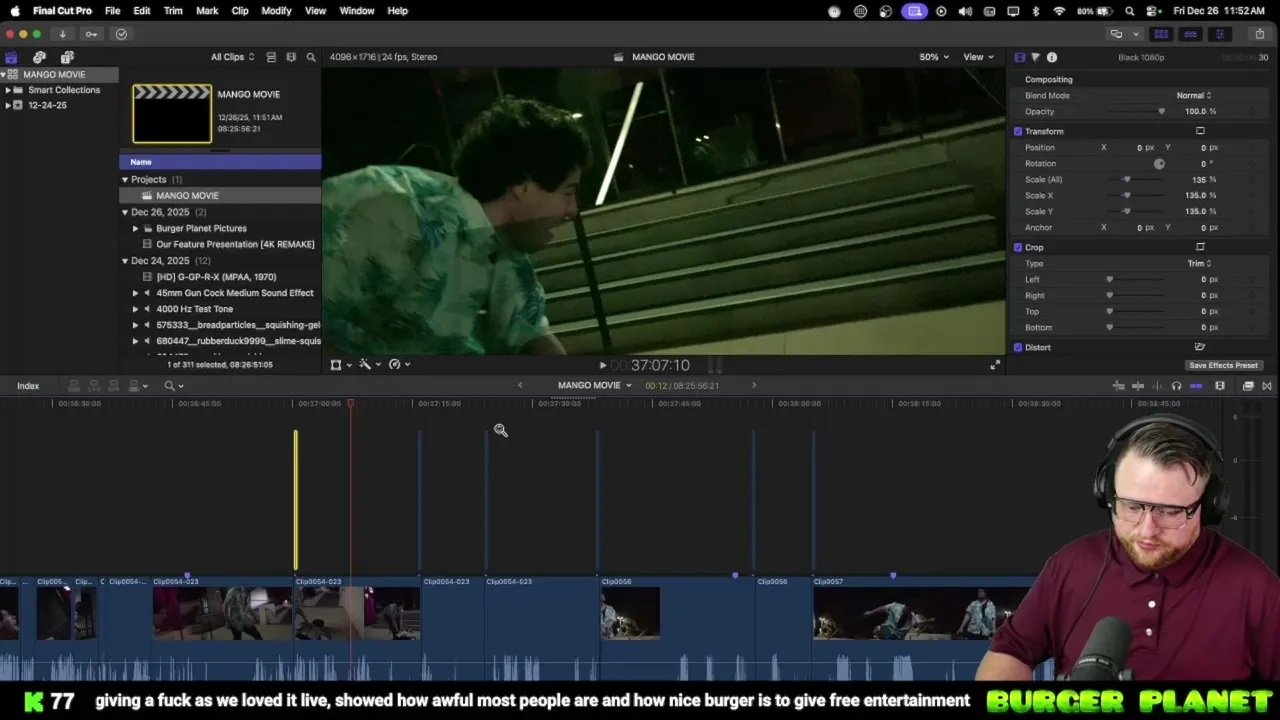This screenshot has width=1280, height=720.
Task: Open clip grouping options icon in browser
Action: pos(291,57)
